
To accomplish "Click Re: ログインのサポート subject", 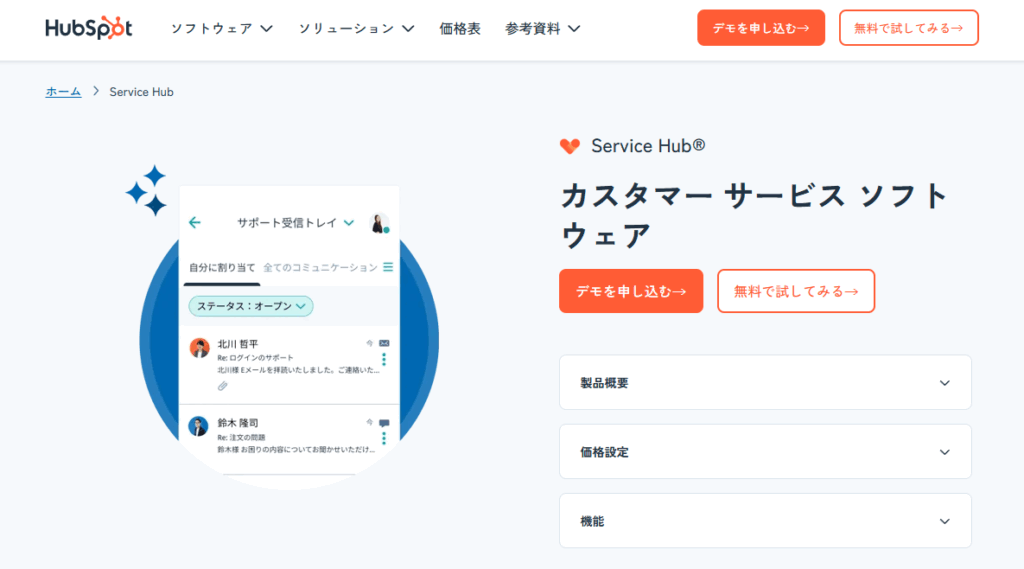I will 255,358.
